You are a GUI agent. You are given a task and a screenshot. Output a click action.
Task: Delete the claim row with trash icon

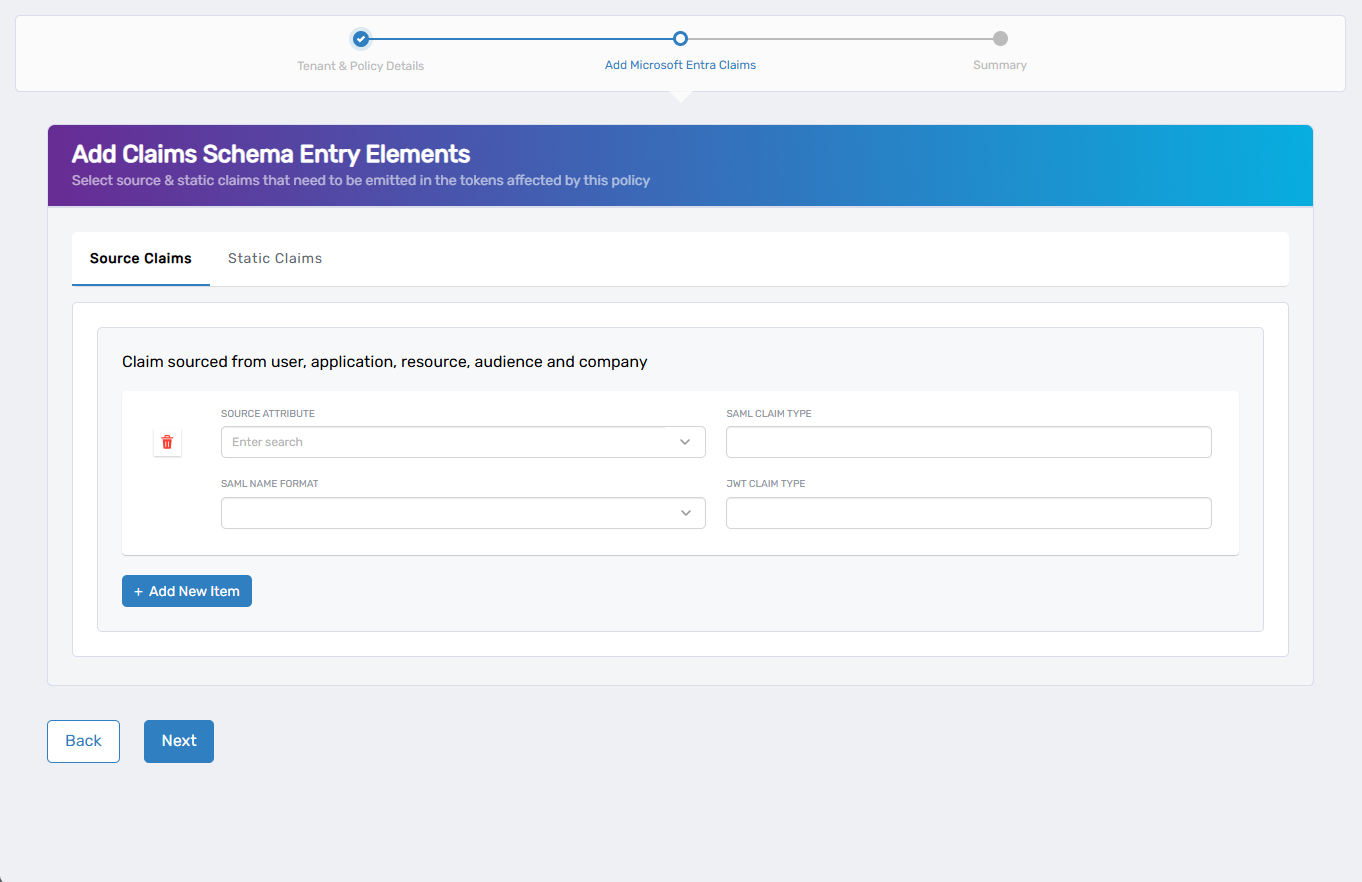[167, 442]
